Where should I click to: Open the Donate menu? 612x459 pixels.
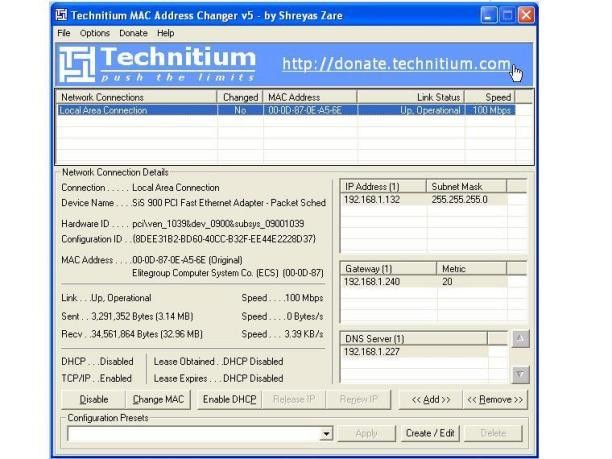click(x=133, y=33)
